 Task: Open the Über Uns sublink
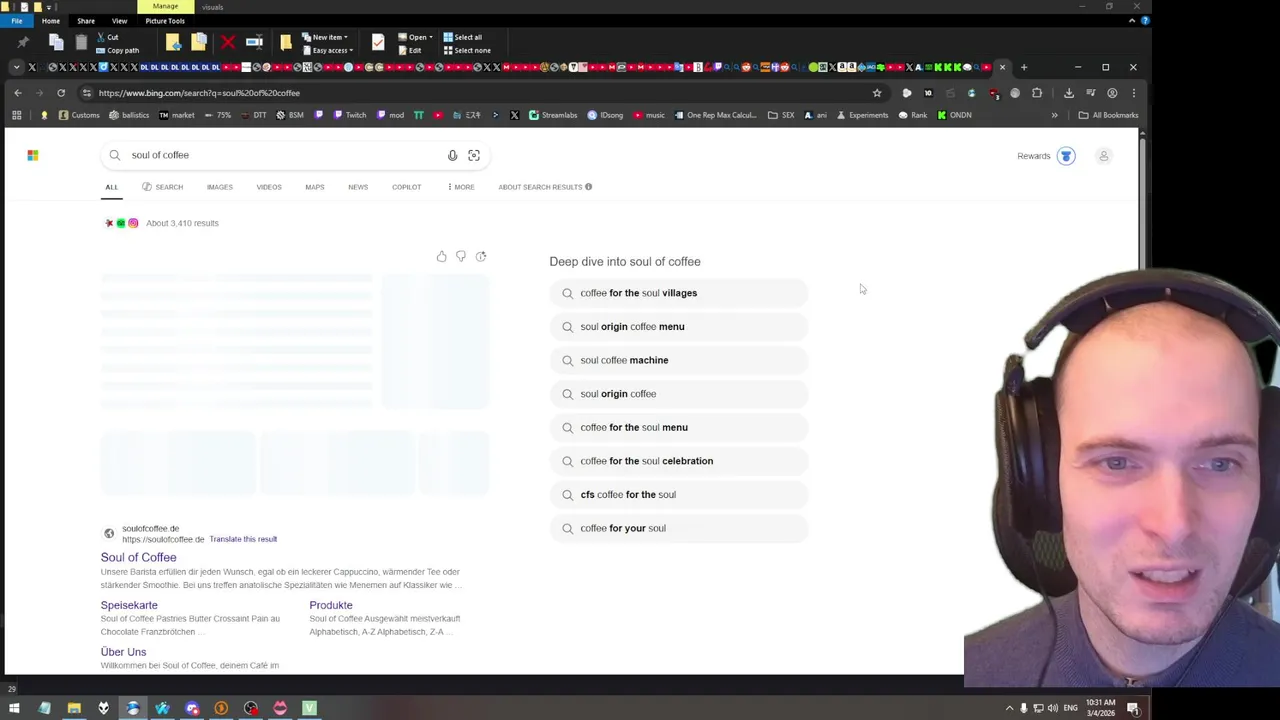point(123,652)
